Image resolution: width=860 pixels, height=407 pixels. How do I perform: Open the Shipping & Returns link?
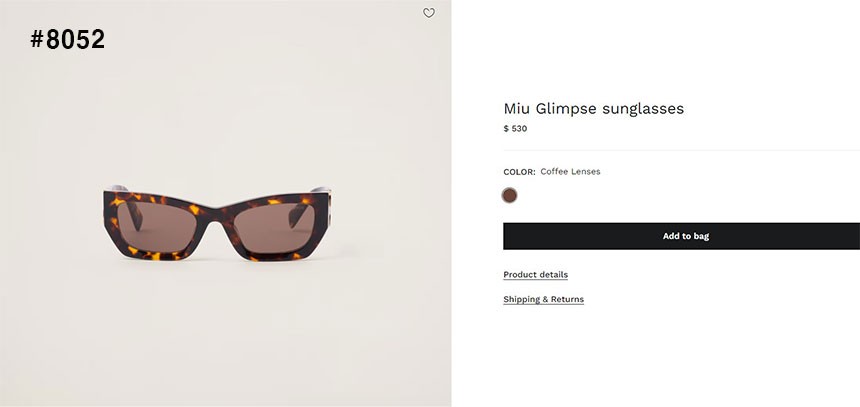(543, 300)
